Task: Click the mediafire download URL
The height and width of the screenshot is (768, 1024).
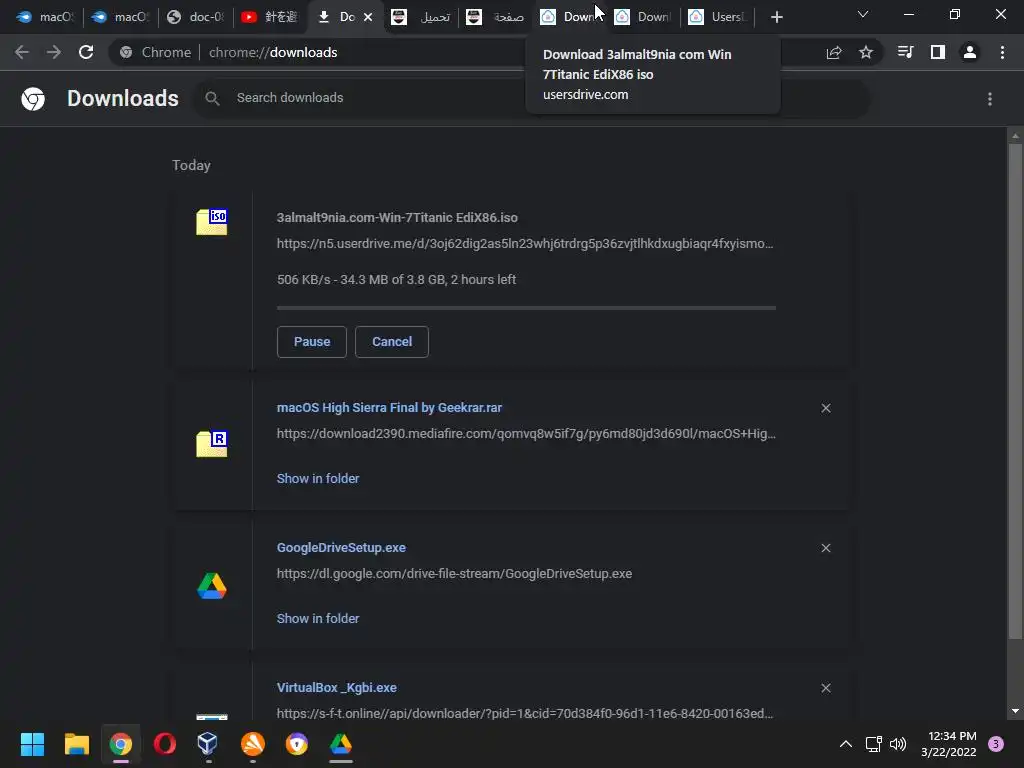Action: click(x=526, y=434)
